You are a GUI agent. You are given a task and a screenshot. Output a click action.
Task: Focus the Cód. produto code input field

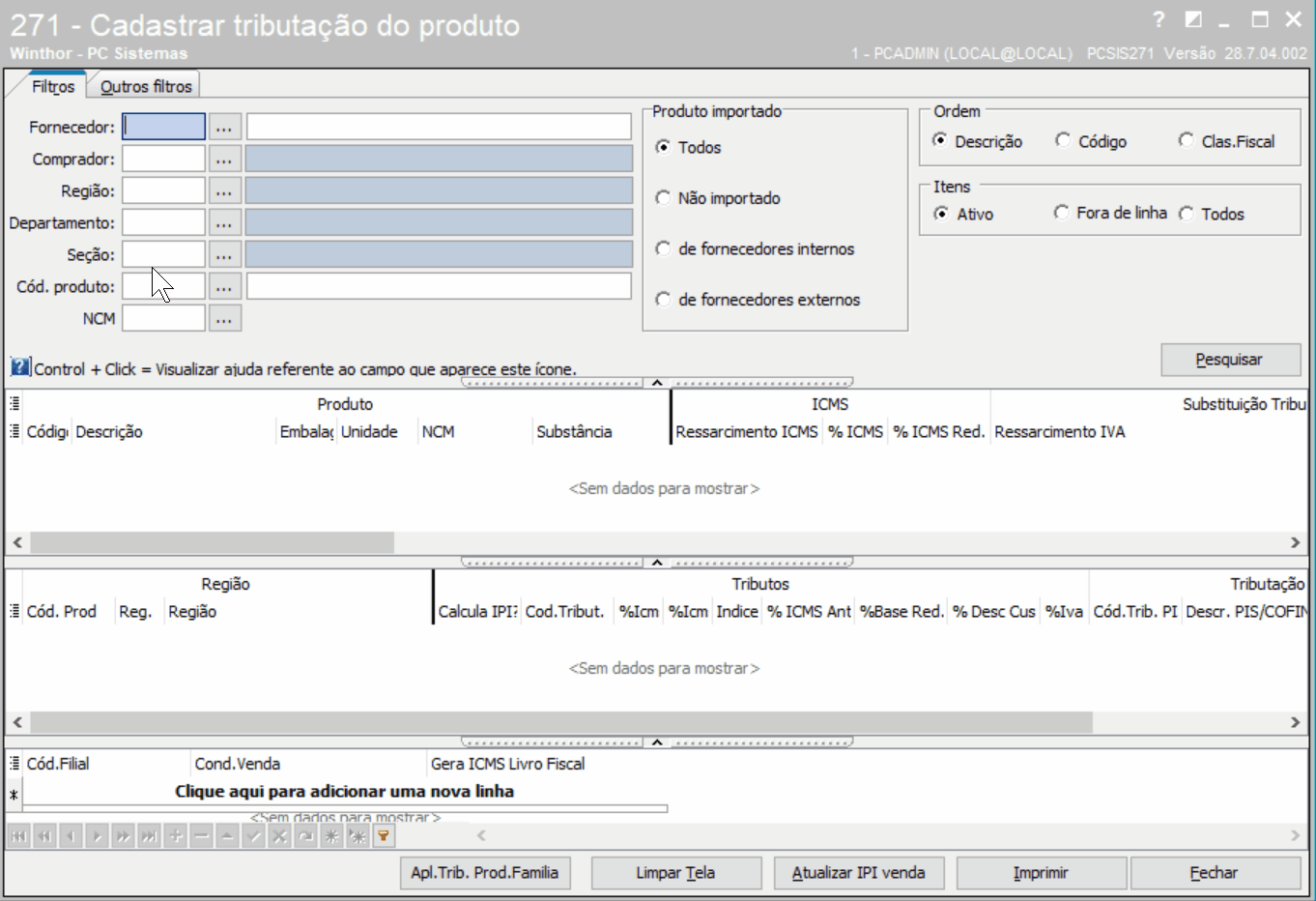tap(163, 286)
